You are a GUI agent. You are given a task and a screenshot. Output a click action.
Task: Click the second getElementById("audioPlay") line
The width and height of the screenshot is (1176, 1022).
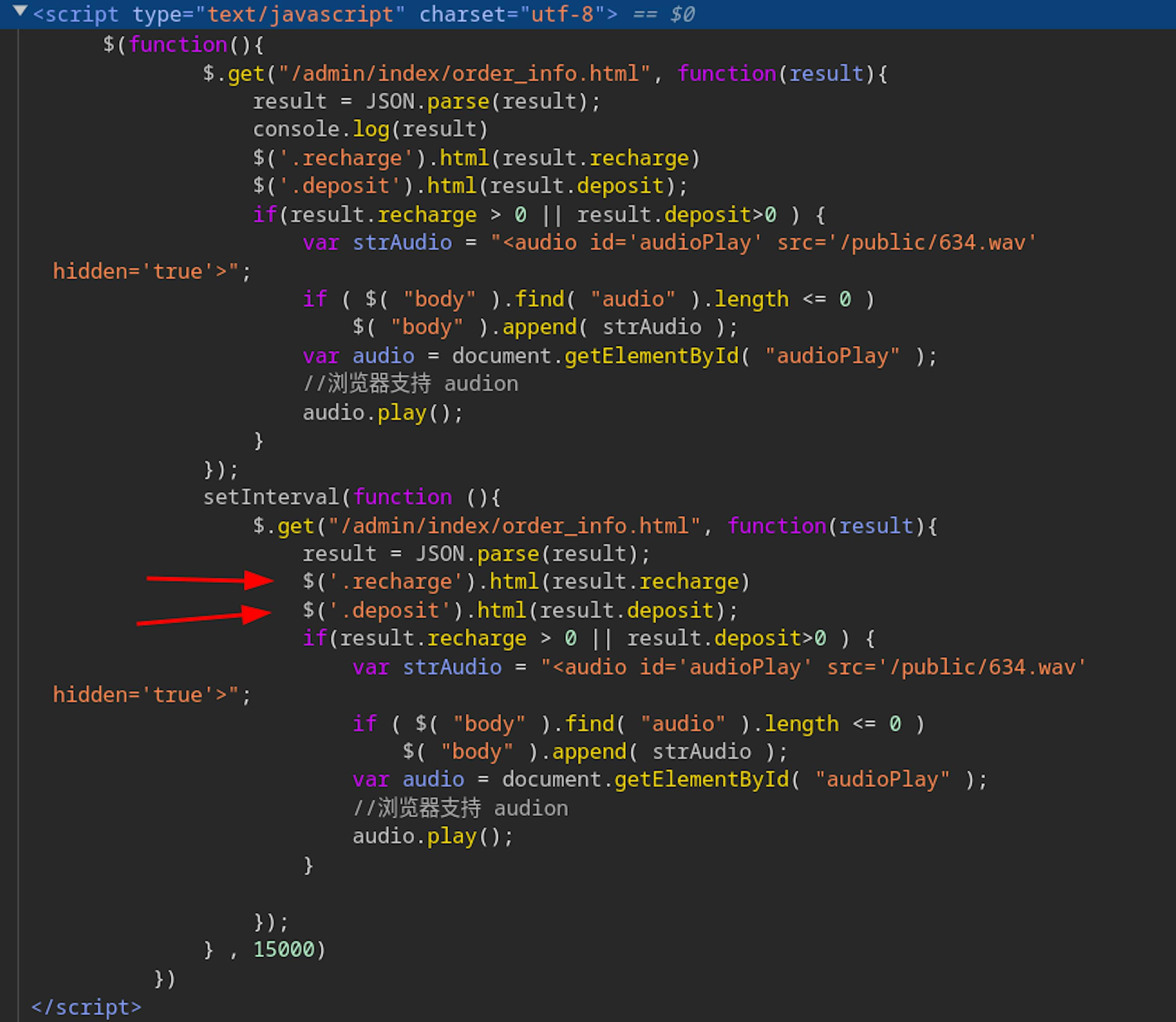tap(670, 779)
